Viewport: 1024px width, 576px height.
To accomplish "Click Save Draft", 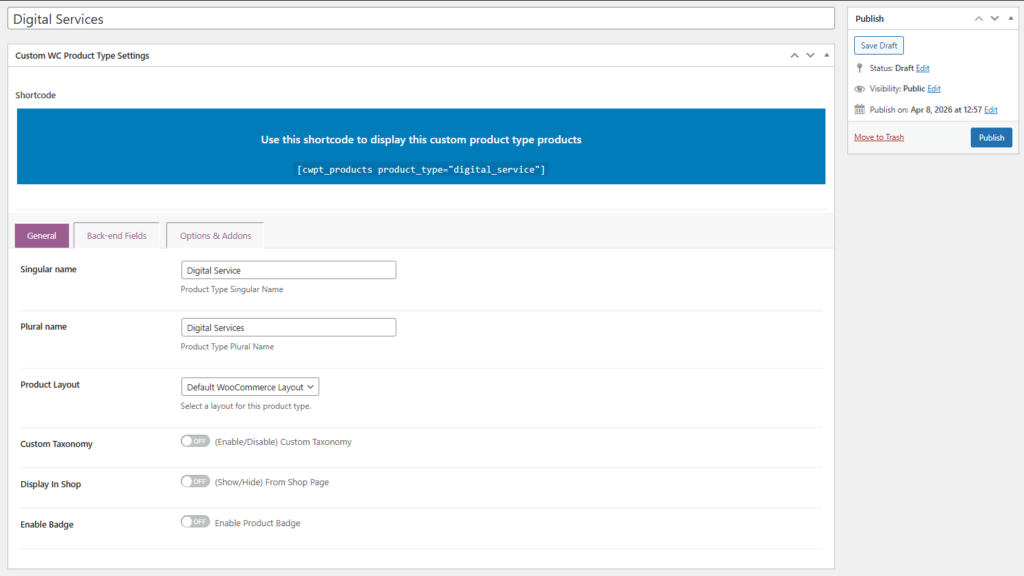I will click(878, 45).
